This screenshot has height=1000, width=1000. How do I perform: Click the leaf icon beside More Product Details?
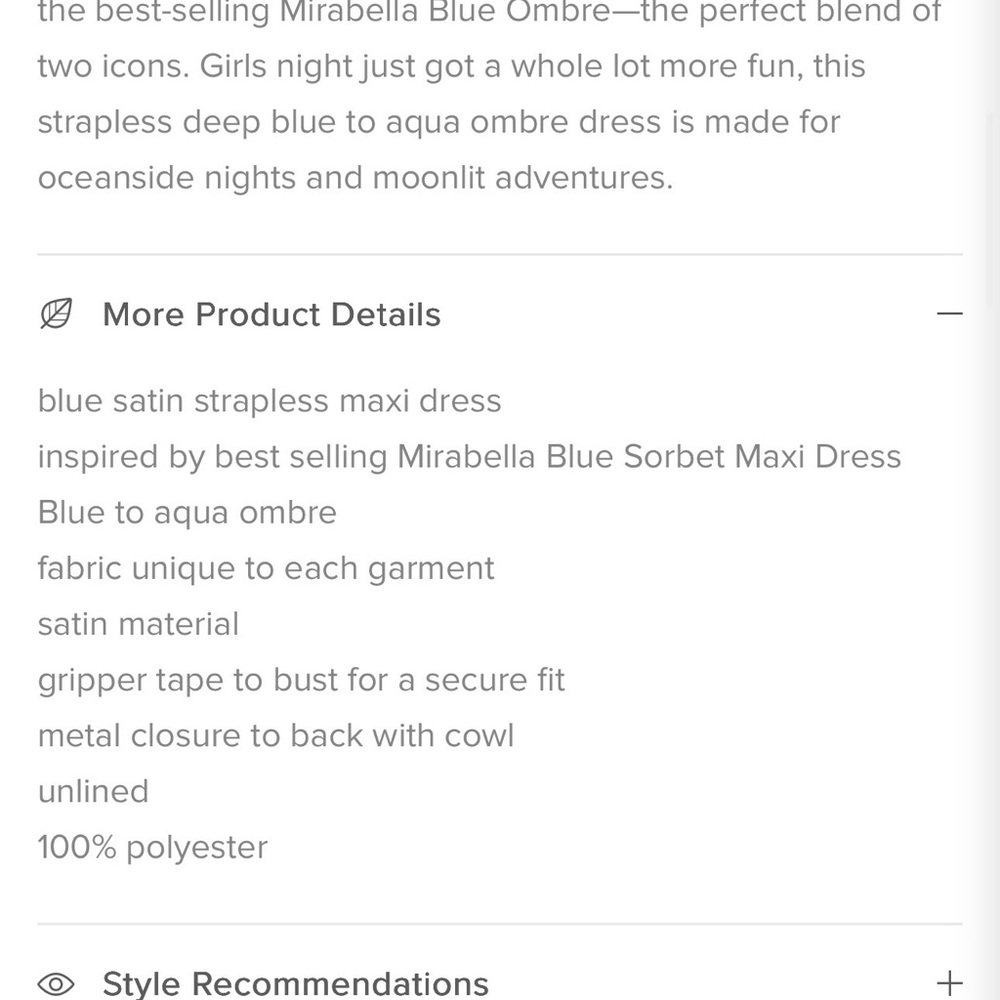[56, 314]
